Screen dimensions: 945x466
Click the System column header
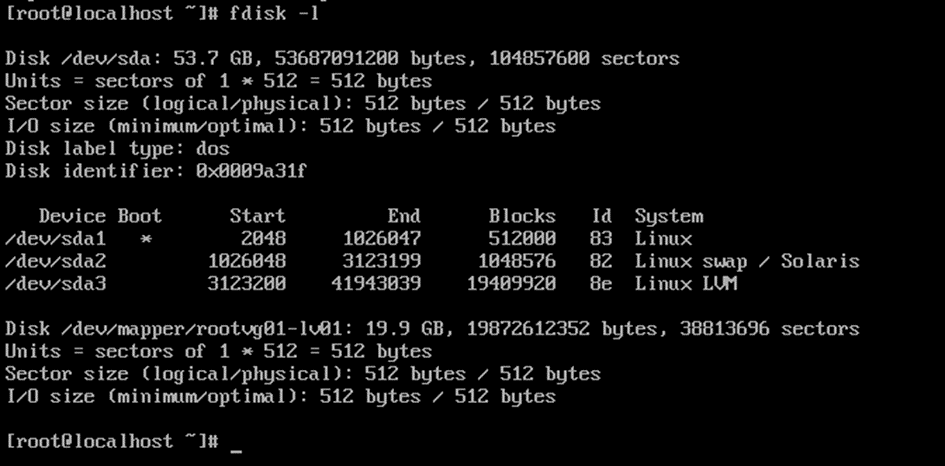tap(668, 216)
